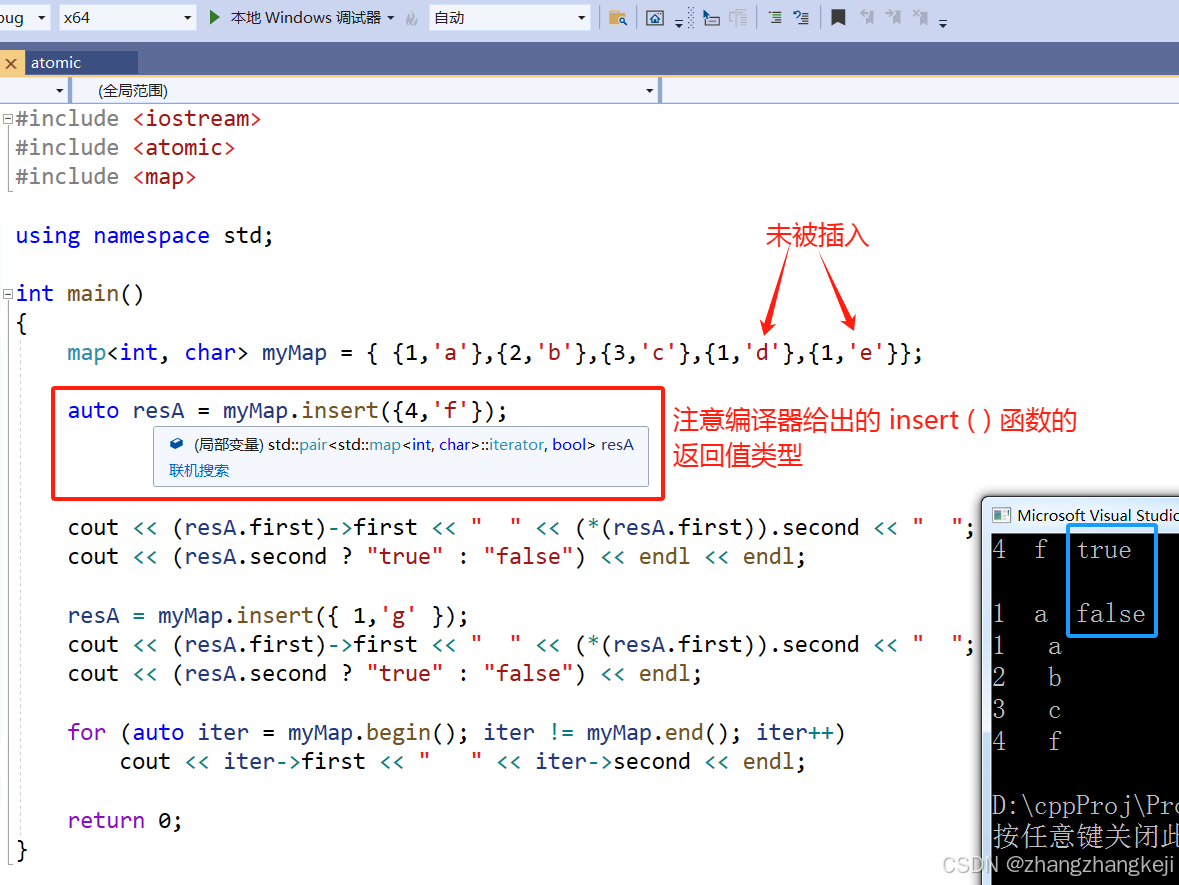
Task: Click '#include <iostream>' line
Action: [138, 119]
